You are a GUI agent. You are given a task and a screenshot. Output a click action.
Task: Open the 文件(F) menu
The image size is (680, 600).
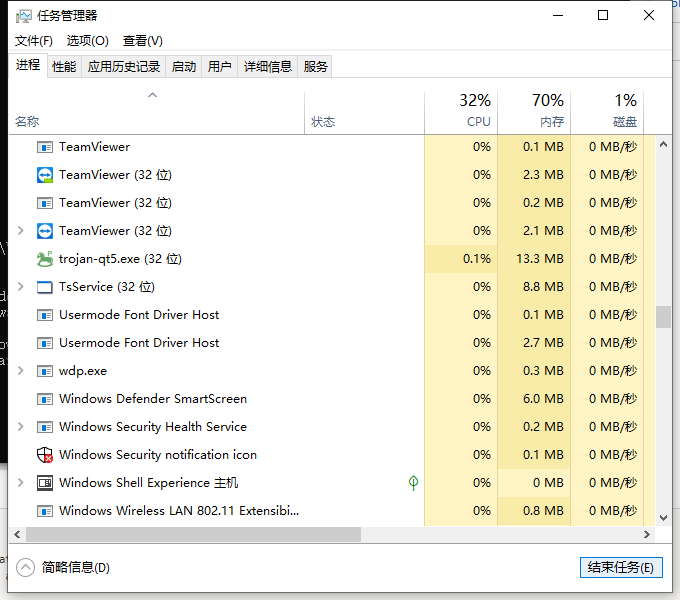[34, 41]
